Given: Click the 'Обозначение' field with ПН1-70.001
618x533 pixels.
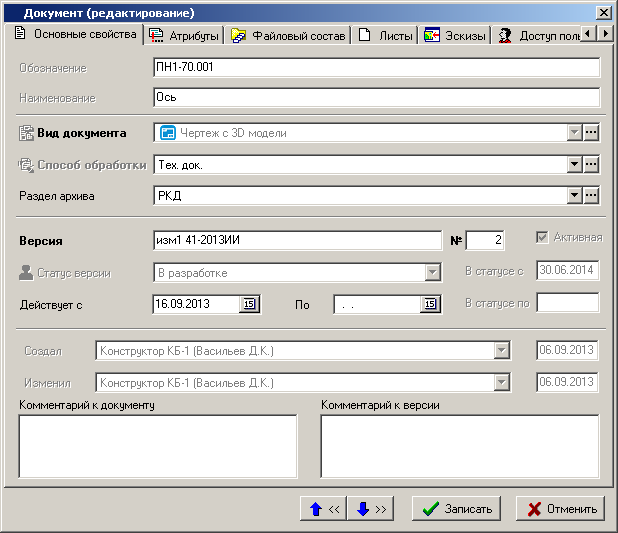Looking at the screenshot, I should 376,68.
